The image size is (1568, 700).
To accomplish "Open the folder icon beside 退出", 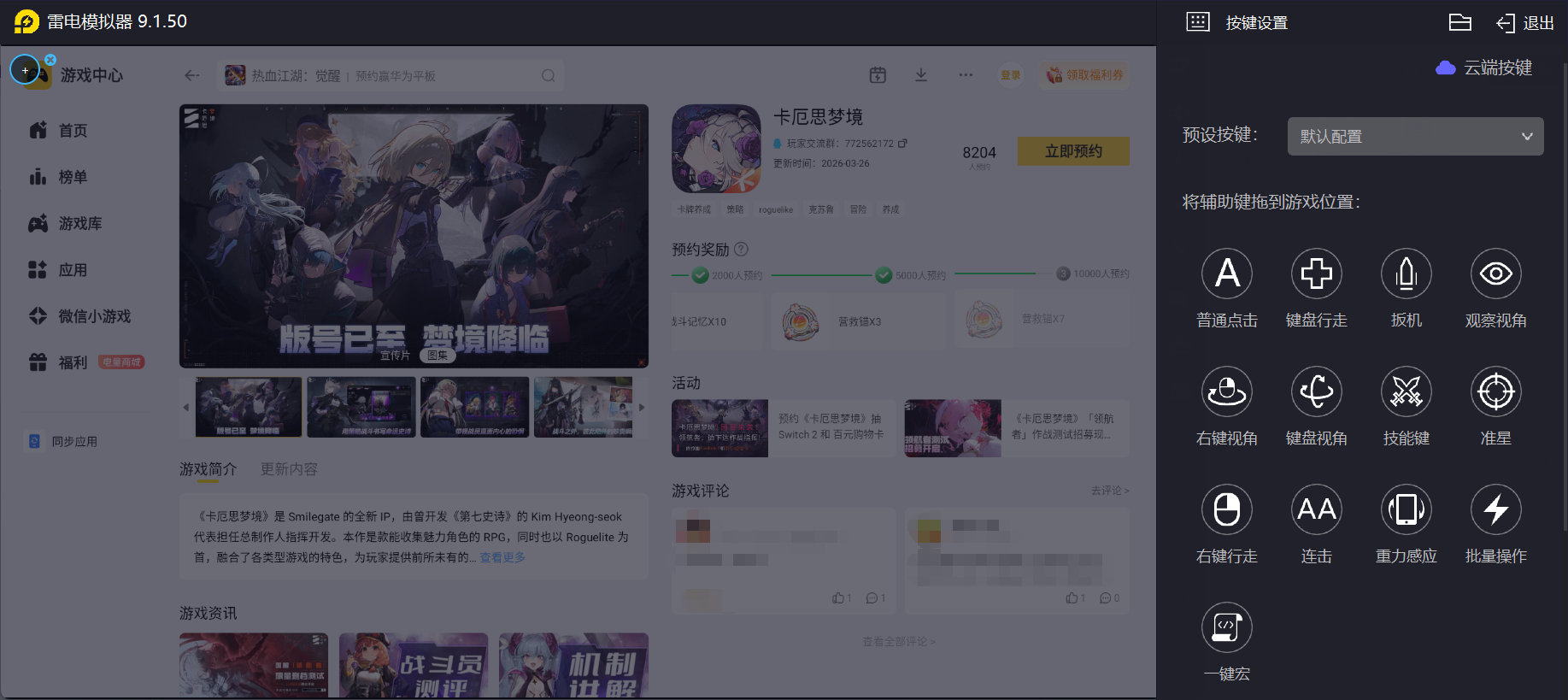I will tap(1460, 22).
